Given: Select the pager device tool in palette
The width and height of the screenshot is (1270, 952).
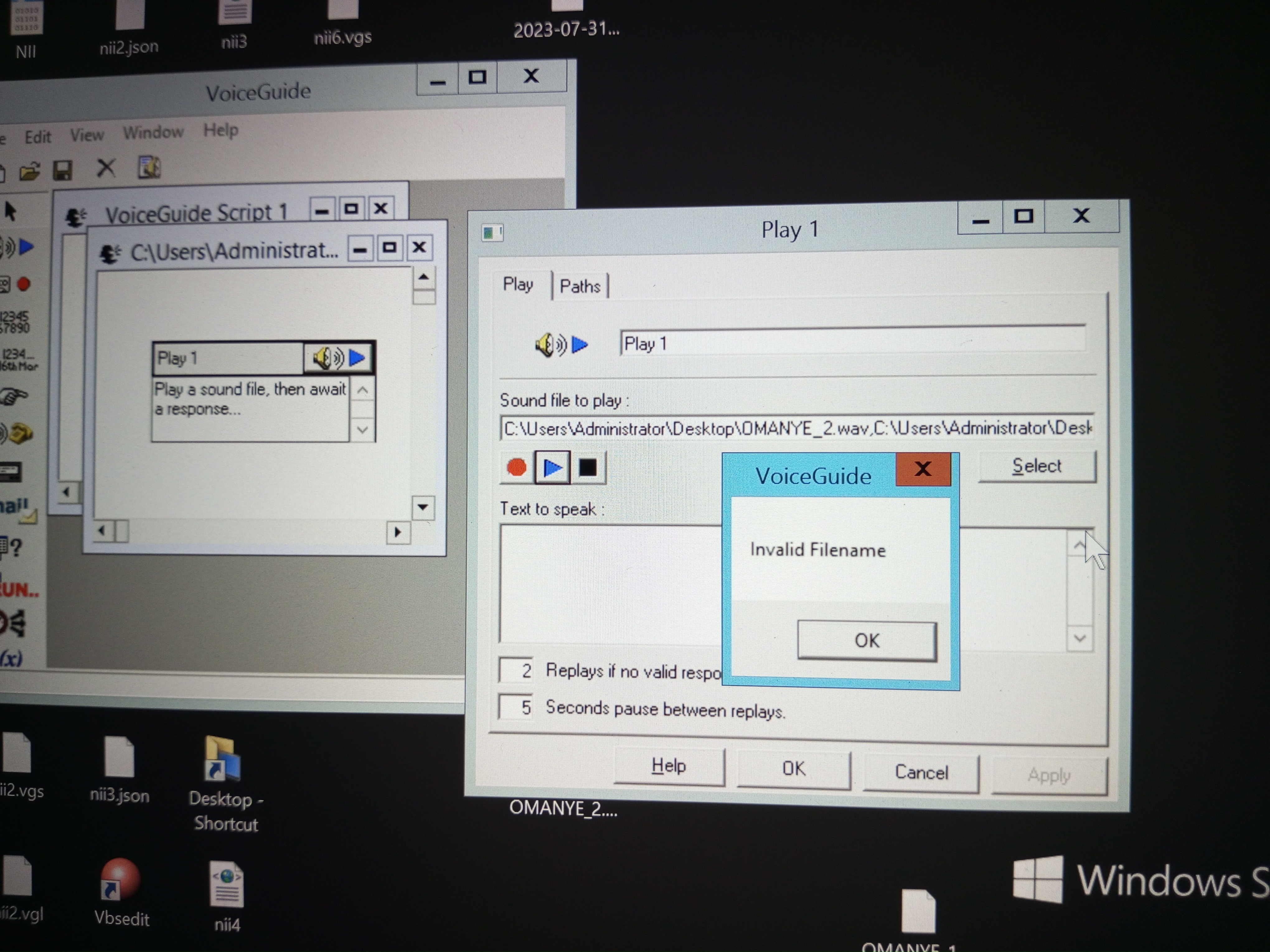Looking at the screenshot, I should pyautogui.click(x=12, y=472).
